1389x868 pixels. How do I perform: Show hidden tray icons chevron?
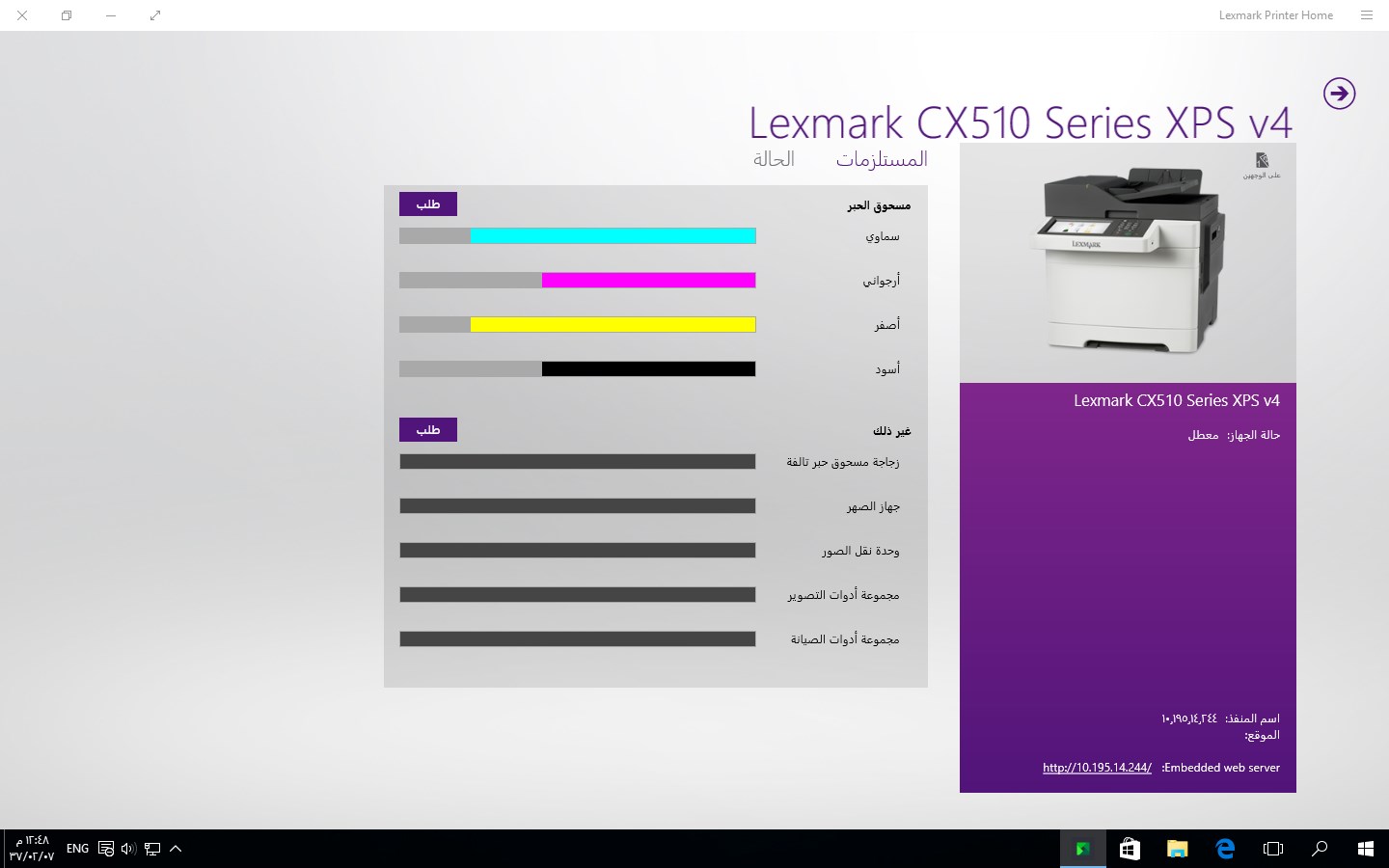point(176,849)
